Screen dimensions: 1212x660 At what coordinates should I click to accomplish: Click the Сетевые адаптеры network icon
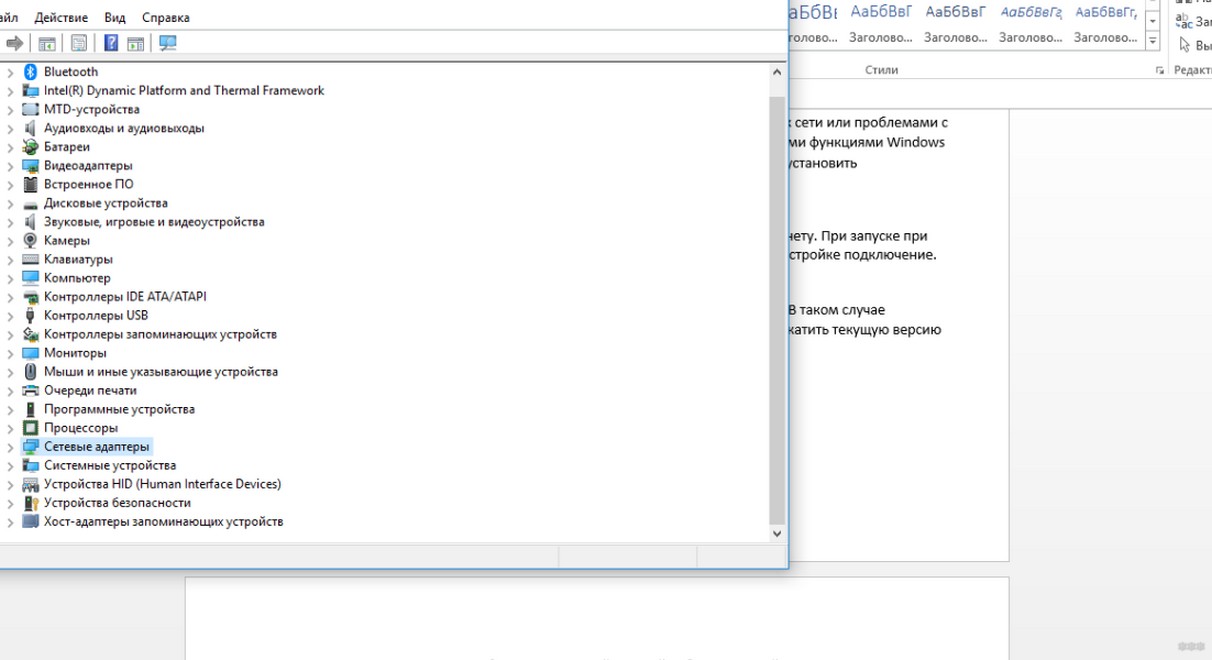tap(30, 447)
